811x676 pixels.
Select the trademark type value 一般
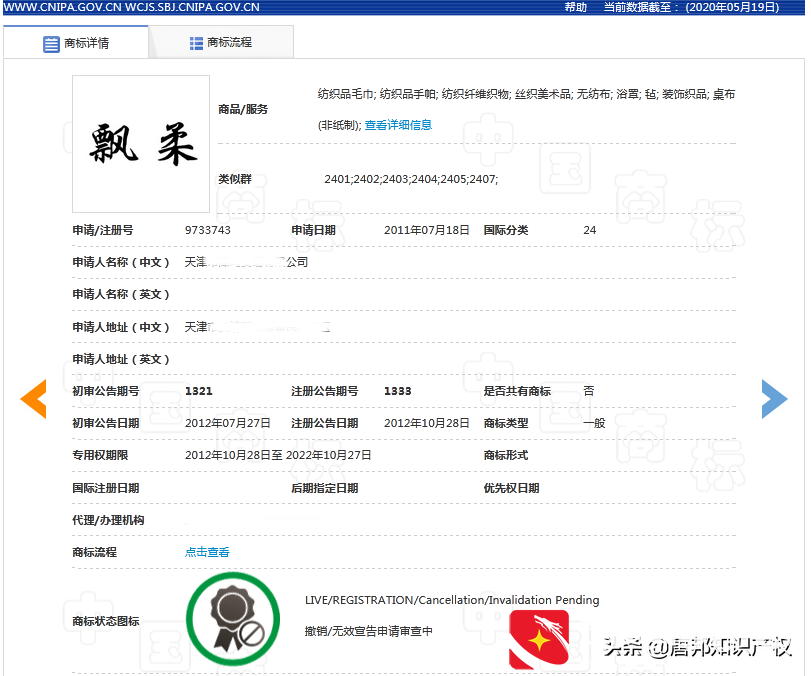click(x=594, y=423)
